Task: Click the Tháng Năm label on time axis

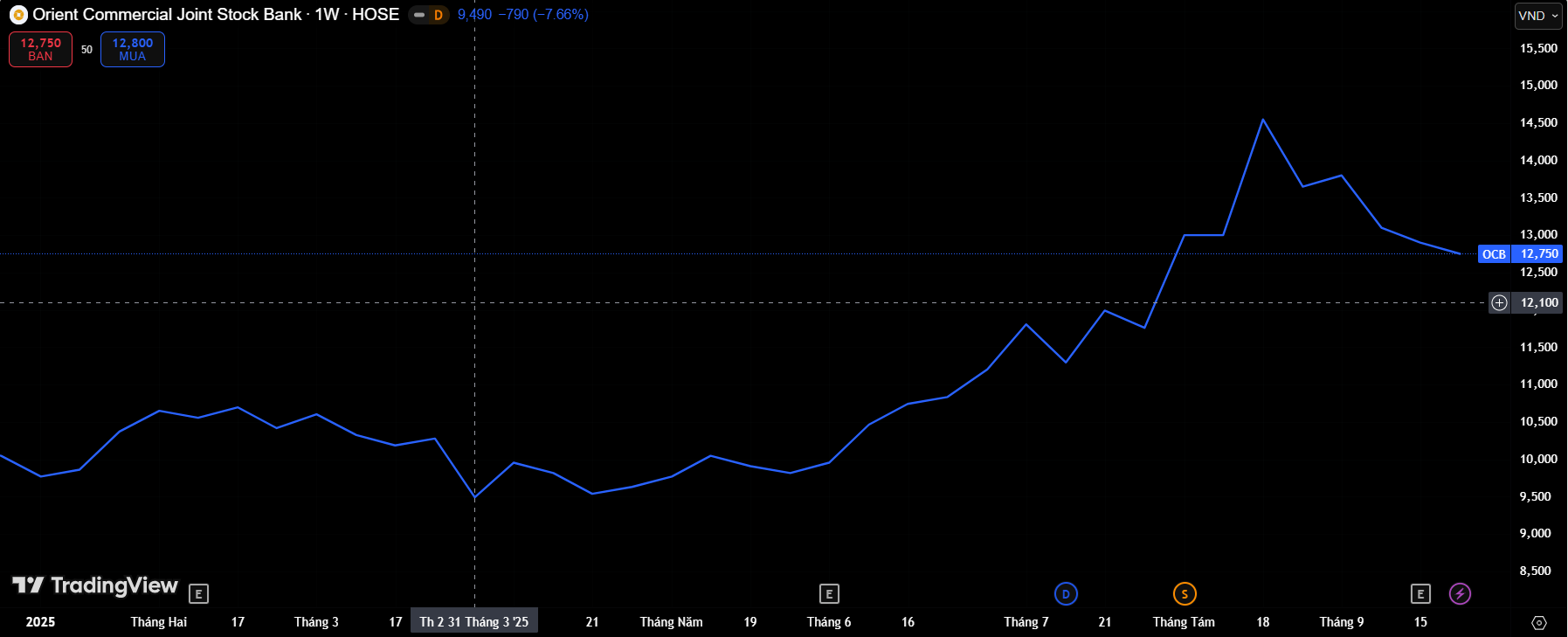Action: pos(671,622)
